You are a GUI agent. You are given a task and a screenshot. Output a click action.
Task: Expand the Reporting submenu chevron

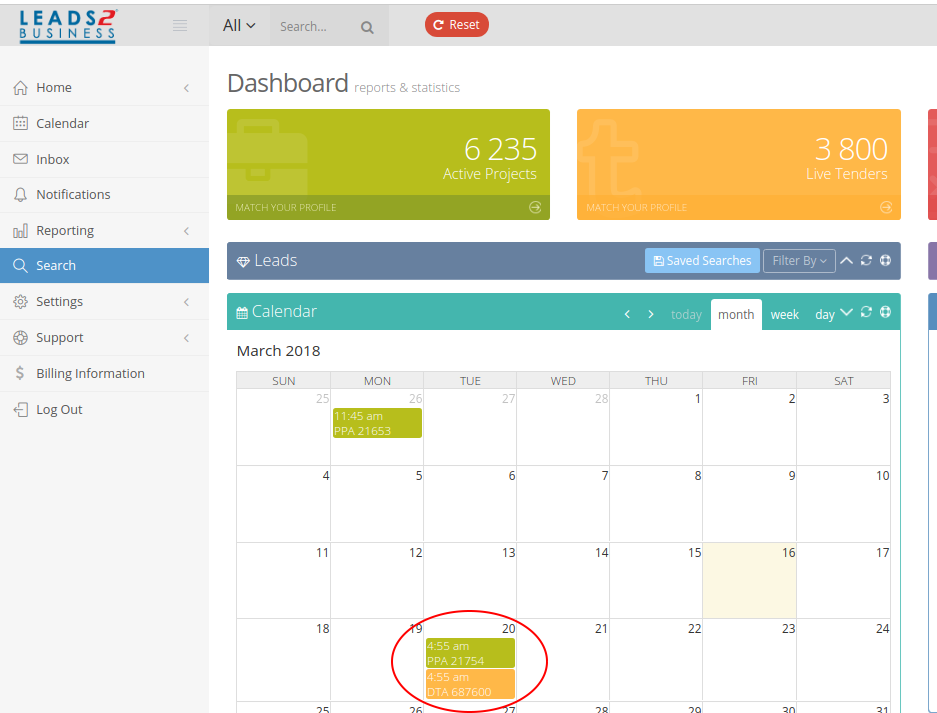click(x=186, y=231)
